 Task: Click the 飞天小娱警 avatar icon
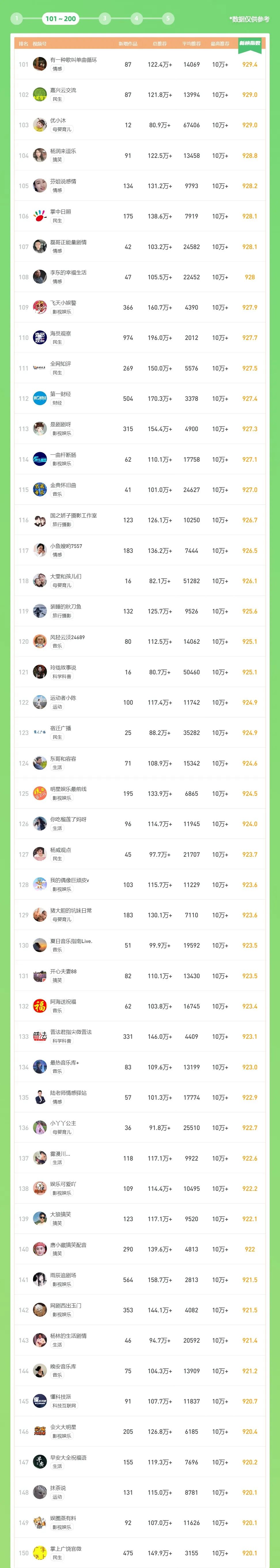tap(40, 307)
